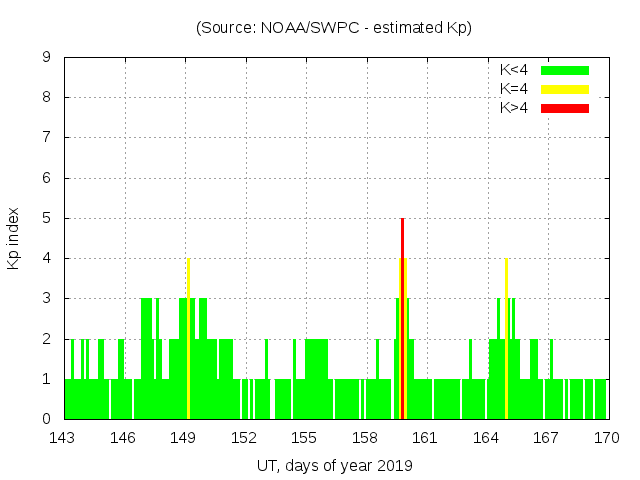Click the x-axis tick label 155

point(304,438)
